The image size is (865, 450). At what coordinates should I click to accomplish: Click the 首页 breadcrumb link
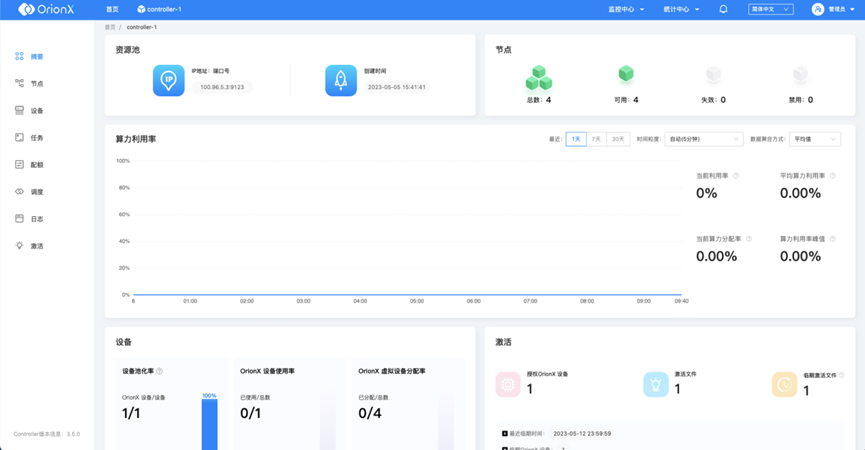(x=110, y=27)
